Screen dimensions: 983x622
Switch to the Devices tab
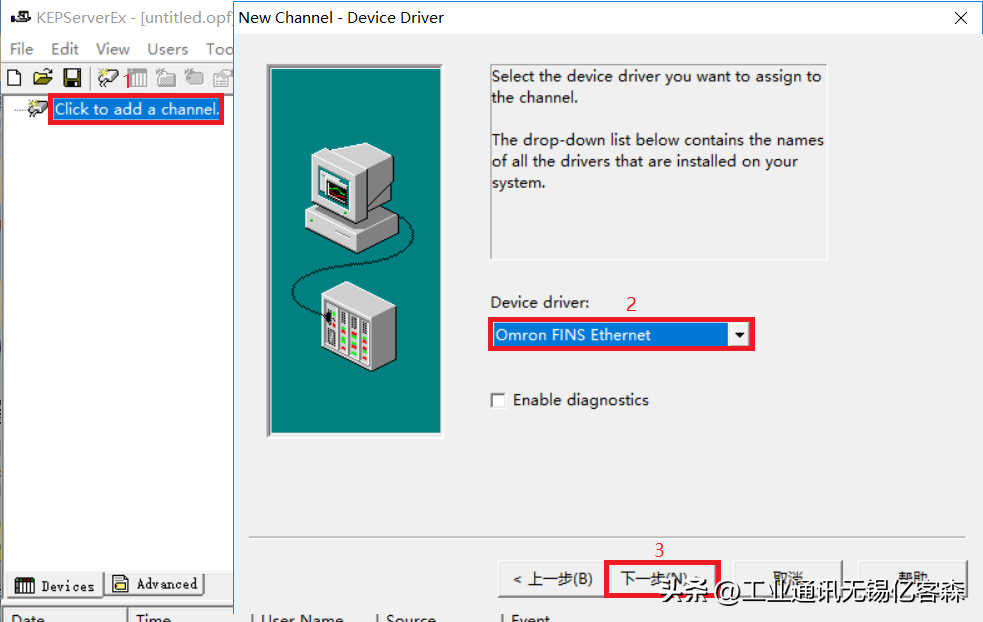[x=55, y=586]
